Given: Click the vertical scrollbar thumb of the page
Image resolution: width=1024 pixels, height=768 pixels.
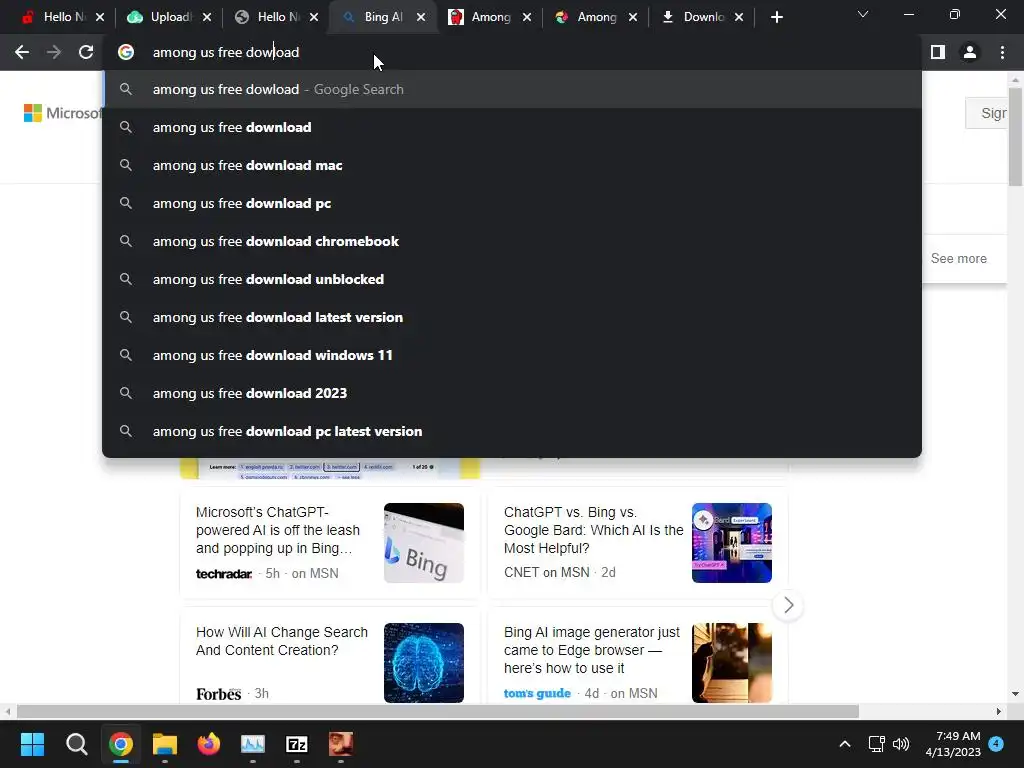Looking at the screenshot, I should pos(1015,135).
